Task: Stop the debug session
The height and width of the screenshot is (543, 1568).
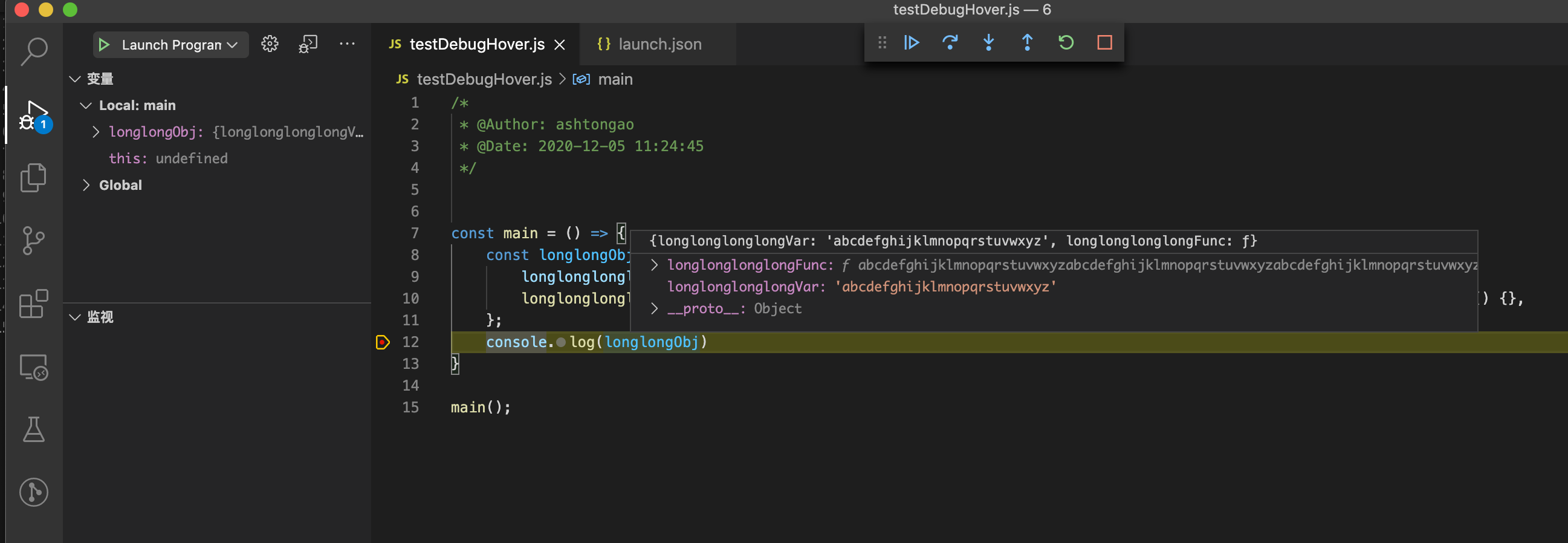Action: [x=1105, y=42]
